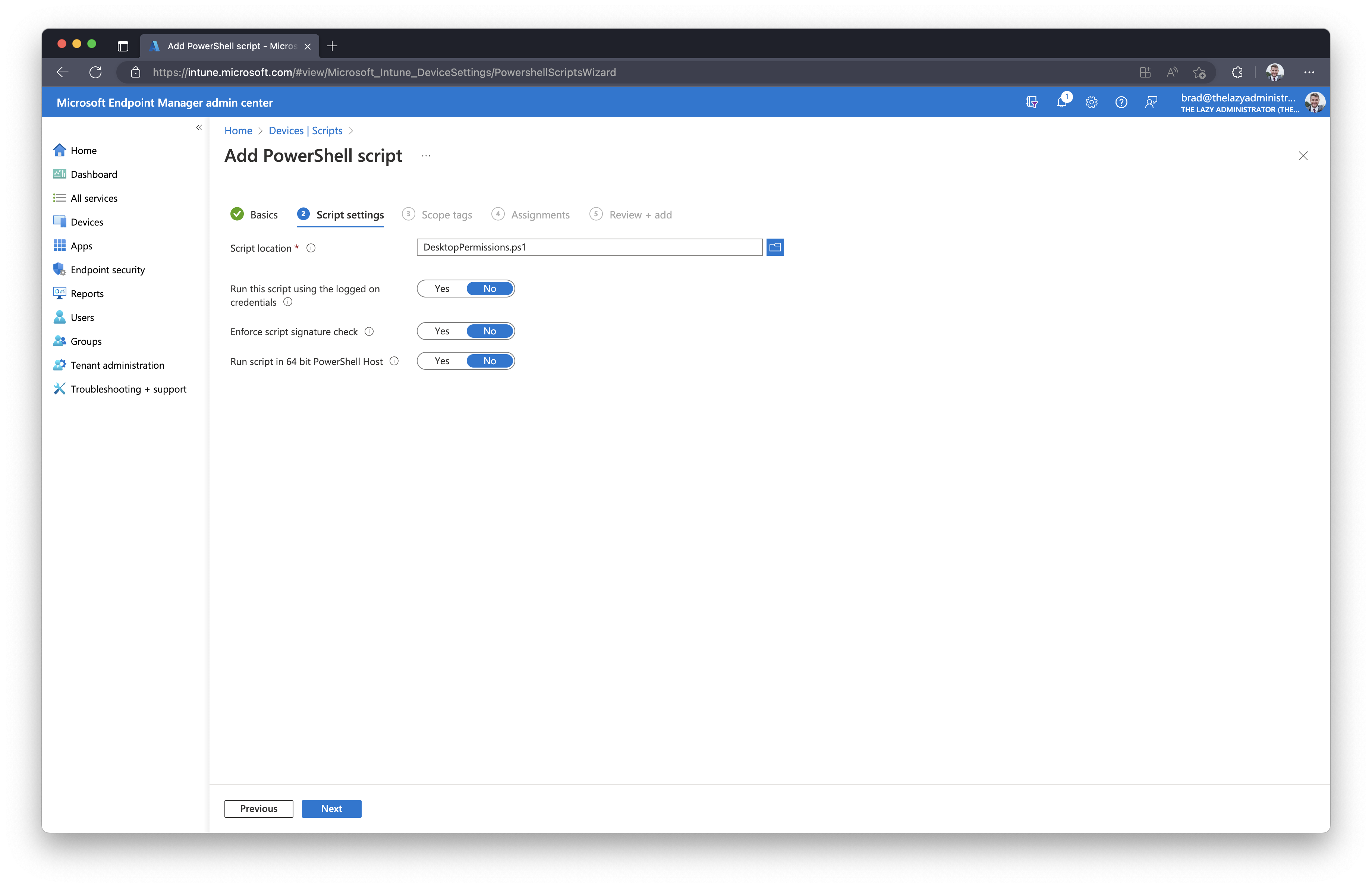The width and height of the screenshot is (1372, 888).
Task: Open notifications bell in the header
Action: pyautogui.click(x=1062, y=102)
